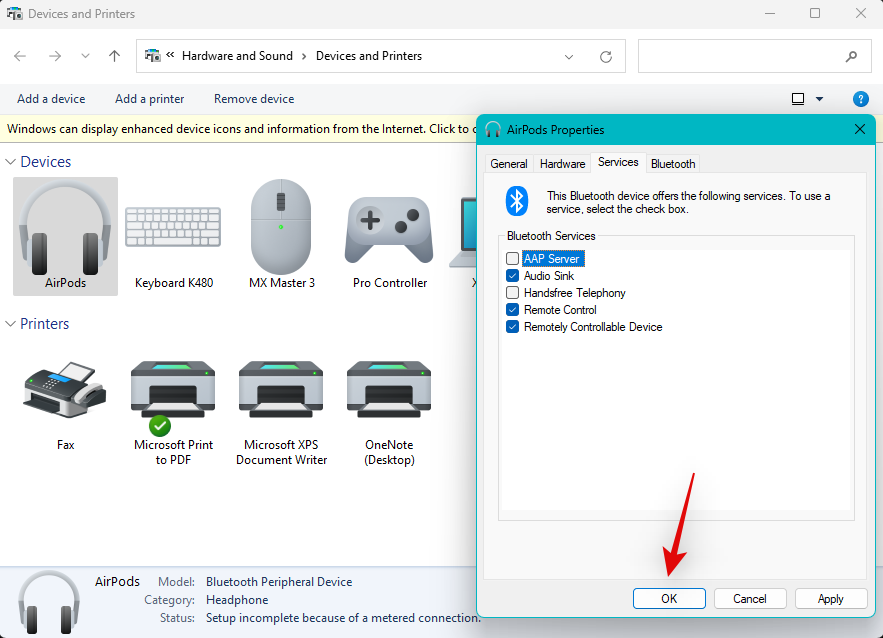
Task: Click Remove device
Action: (x=254, y=99)
